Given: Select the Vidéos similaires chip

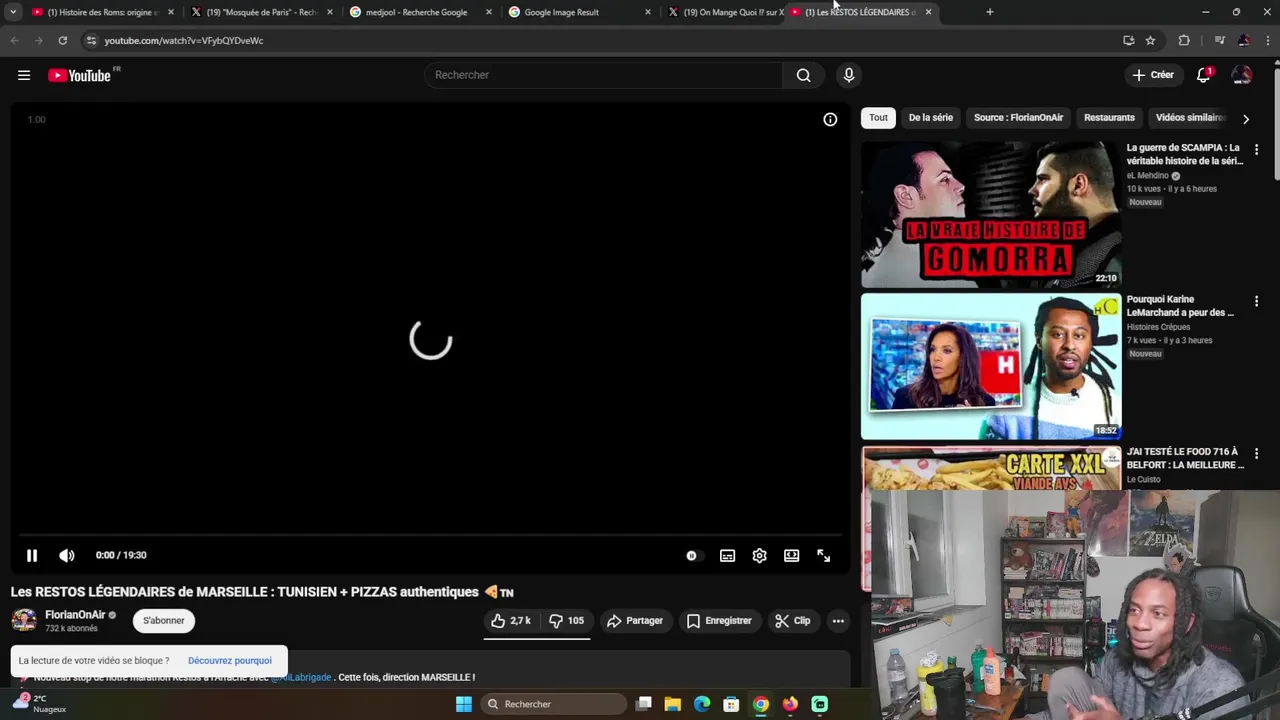Looking at the screenshot, I should tap(1189, 118).
